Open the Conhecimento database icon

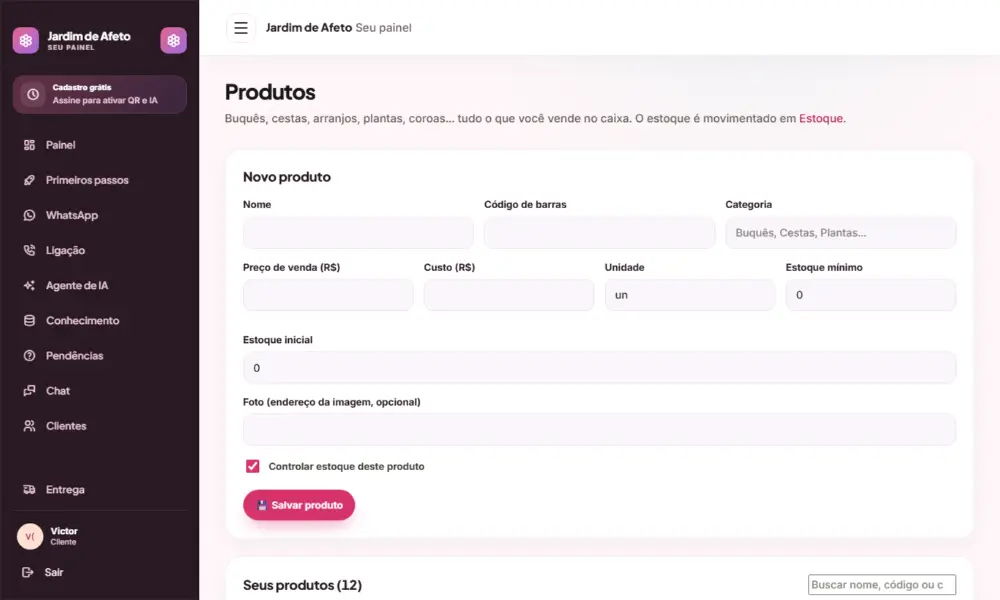pos(29,320)
